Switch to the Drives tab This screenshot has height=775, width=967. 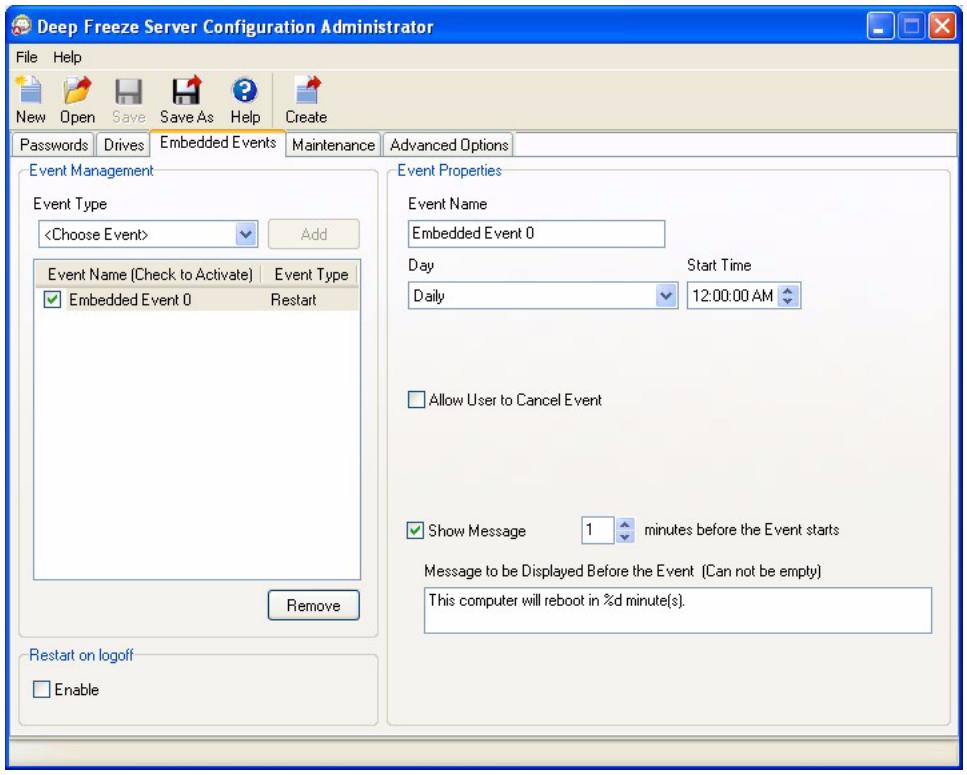123,145
